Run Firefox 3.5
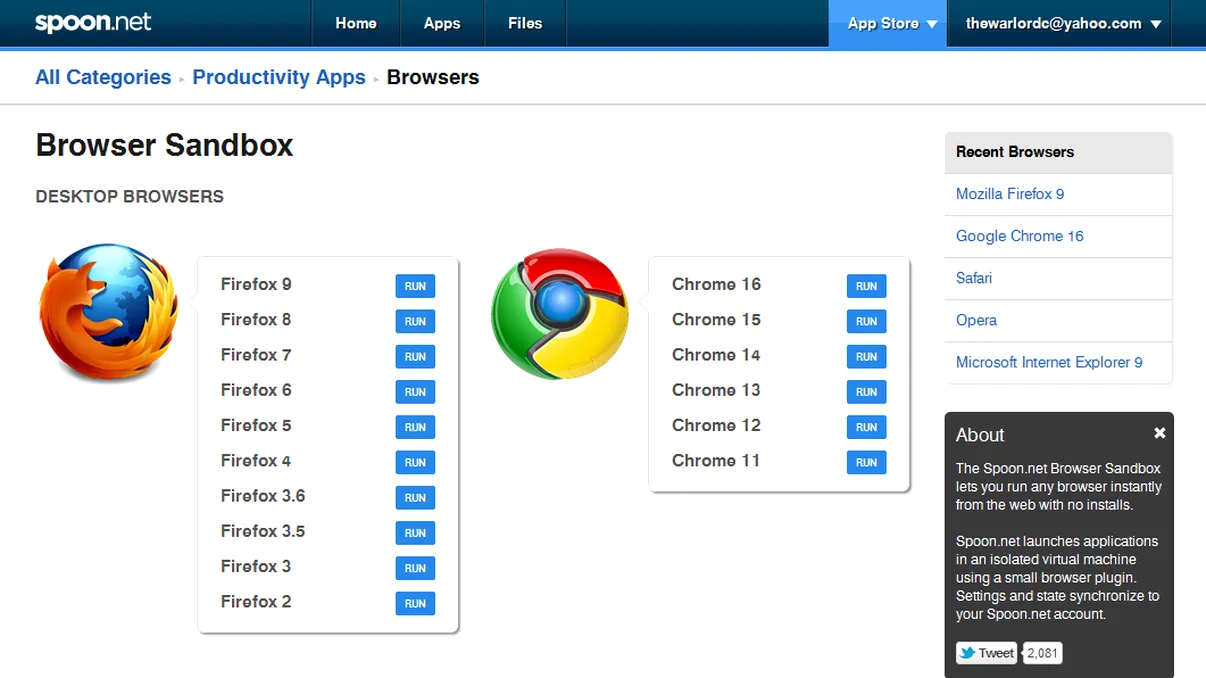The height and width of the screenshot is (678, 1206). click(415, 533)
